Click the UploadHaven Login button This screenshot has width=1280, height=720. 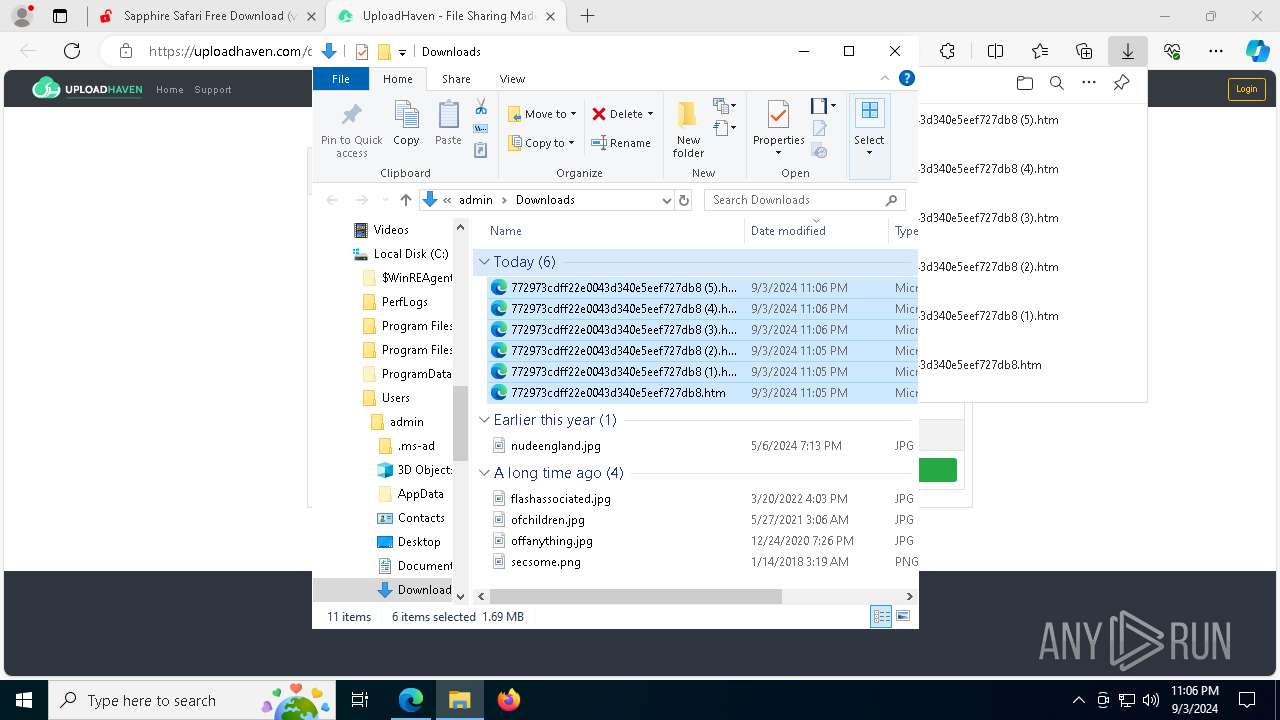click(x=1246, y=89)
